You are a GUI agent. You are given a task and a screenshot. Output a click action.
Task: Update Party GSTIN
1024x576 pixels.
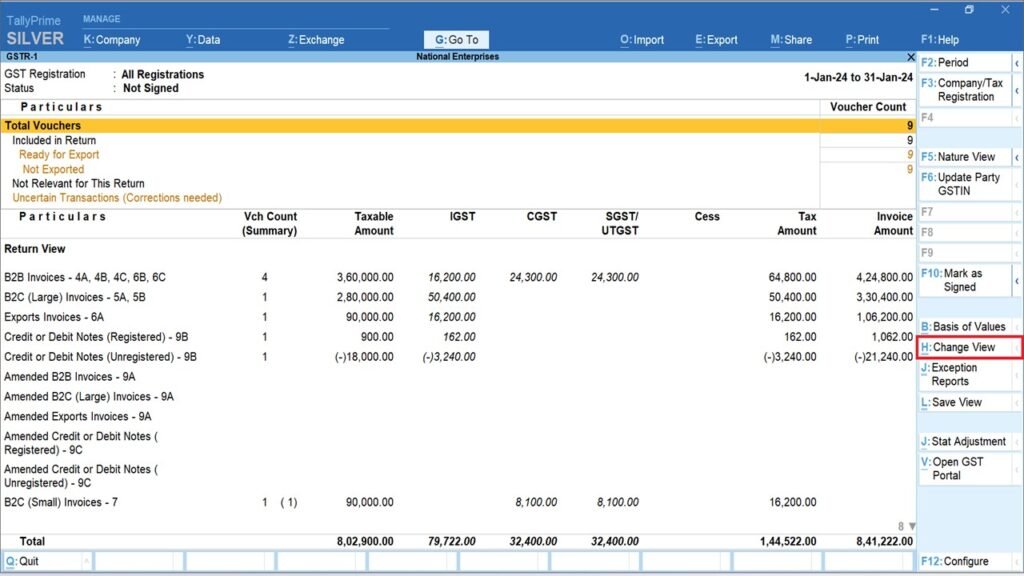click(x=963, y=183)
